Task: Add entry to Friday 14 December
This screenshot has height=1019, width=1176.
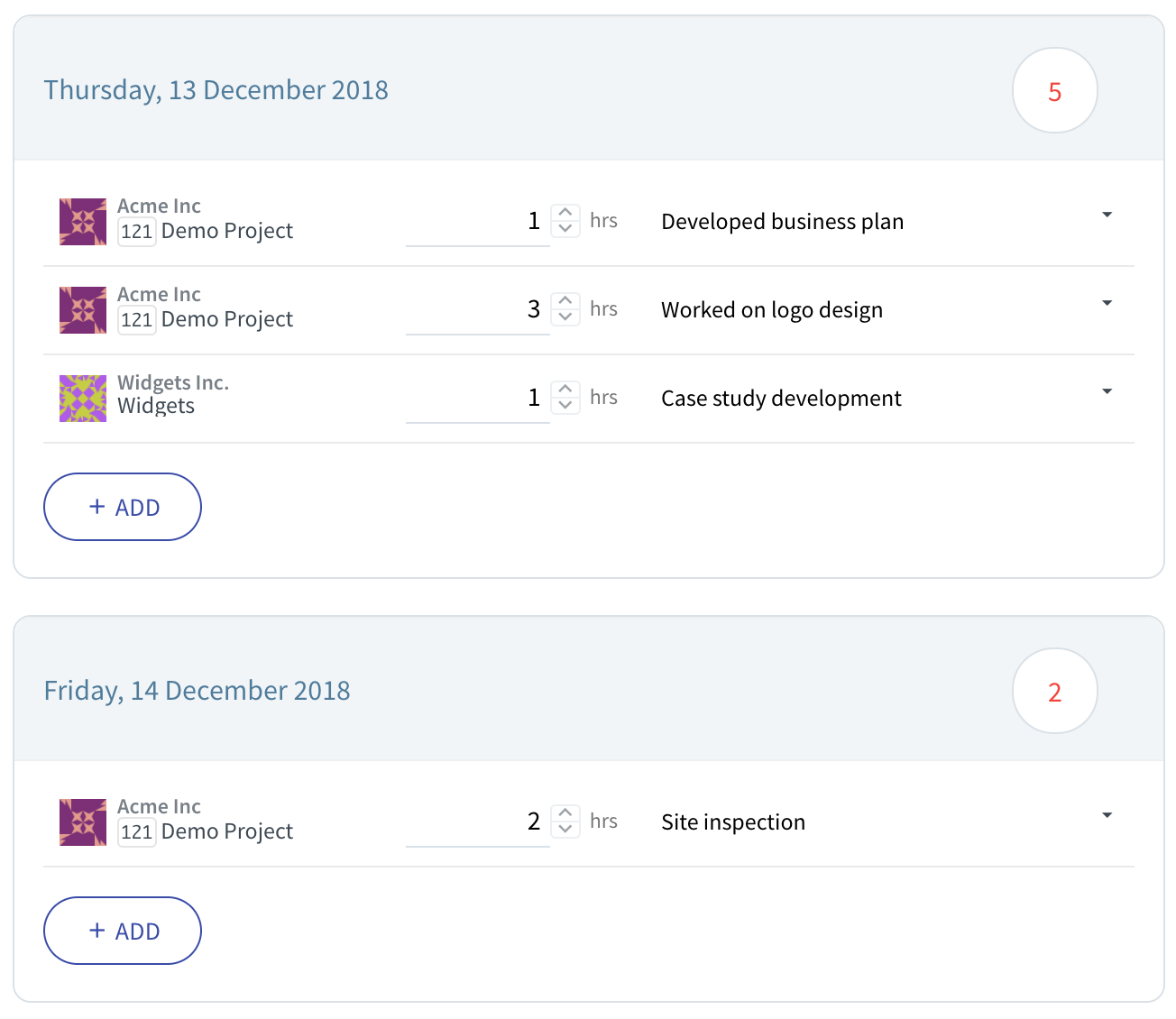Action: (x=123, y=931)
